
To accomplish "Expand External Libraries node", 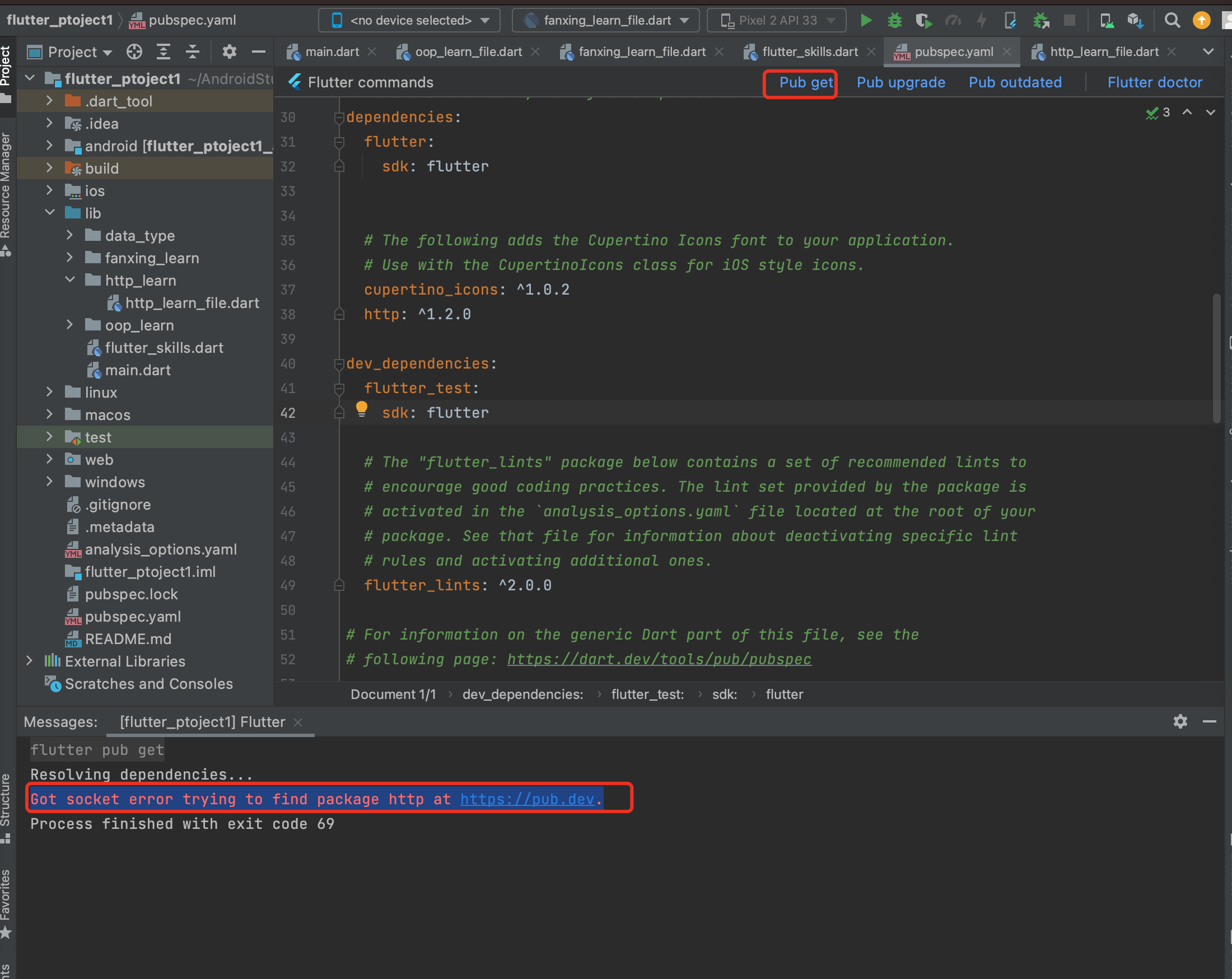I will pos(30,661).
